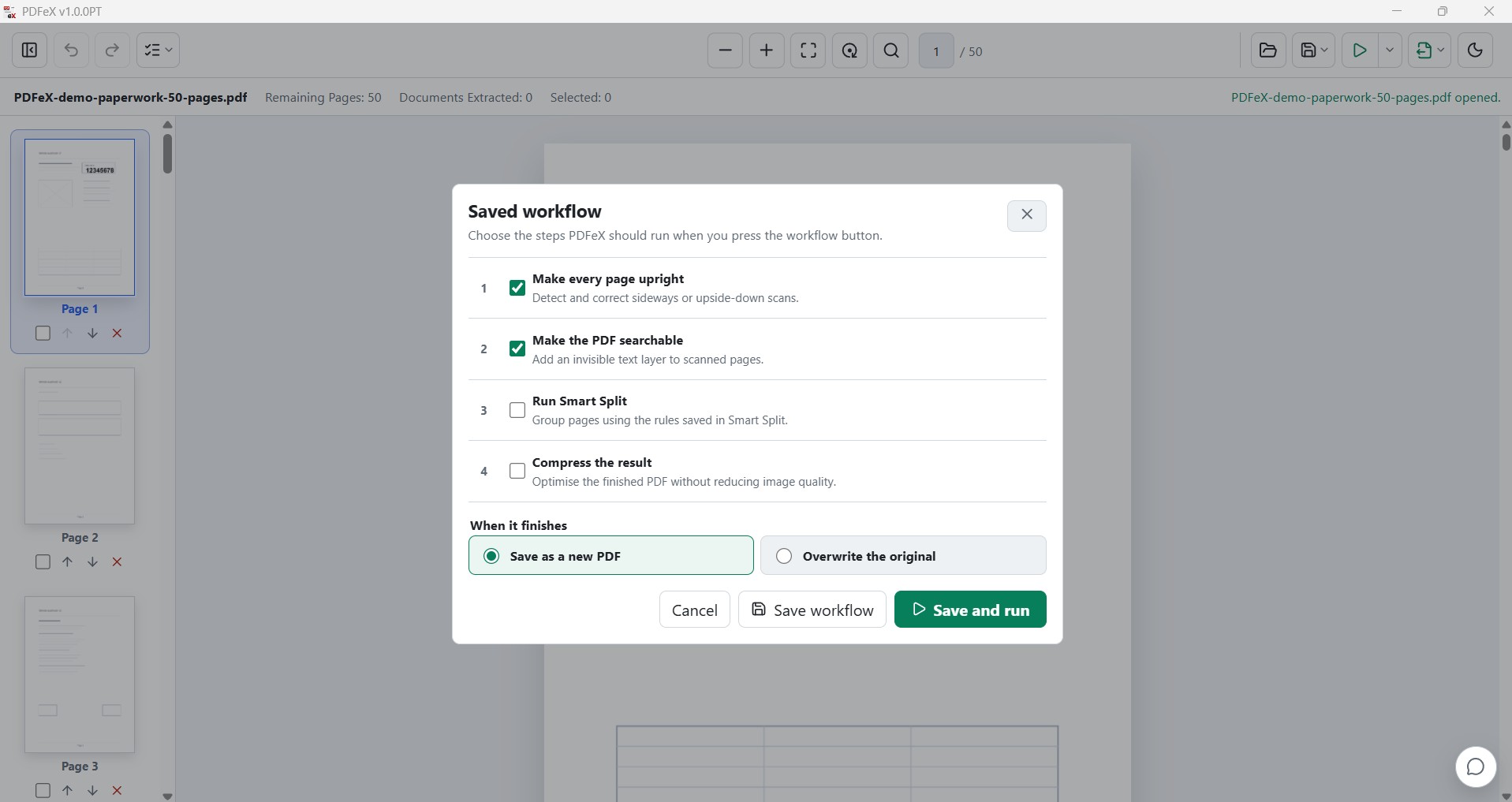This screenshot has width=1512, height=802.
Task: Zoom in with the plus icon
Action: click(x=767, y=50)
